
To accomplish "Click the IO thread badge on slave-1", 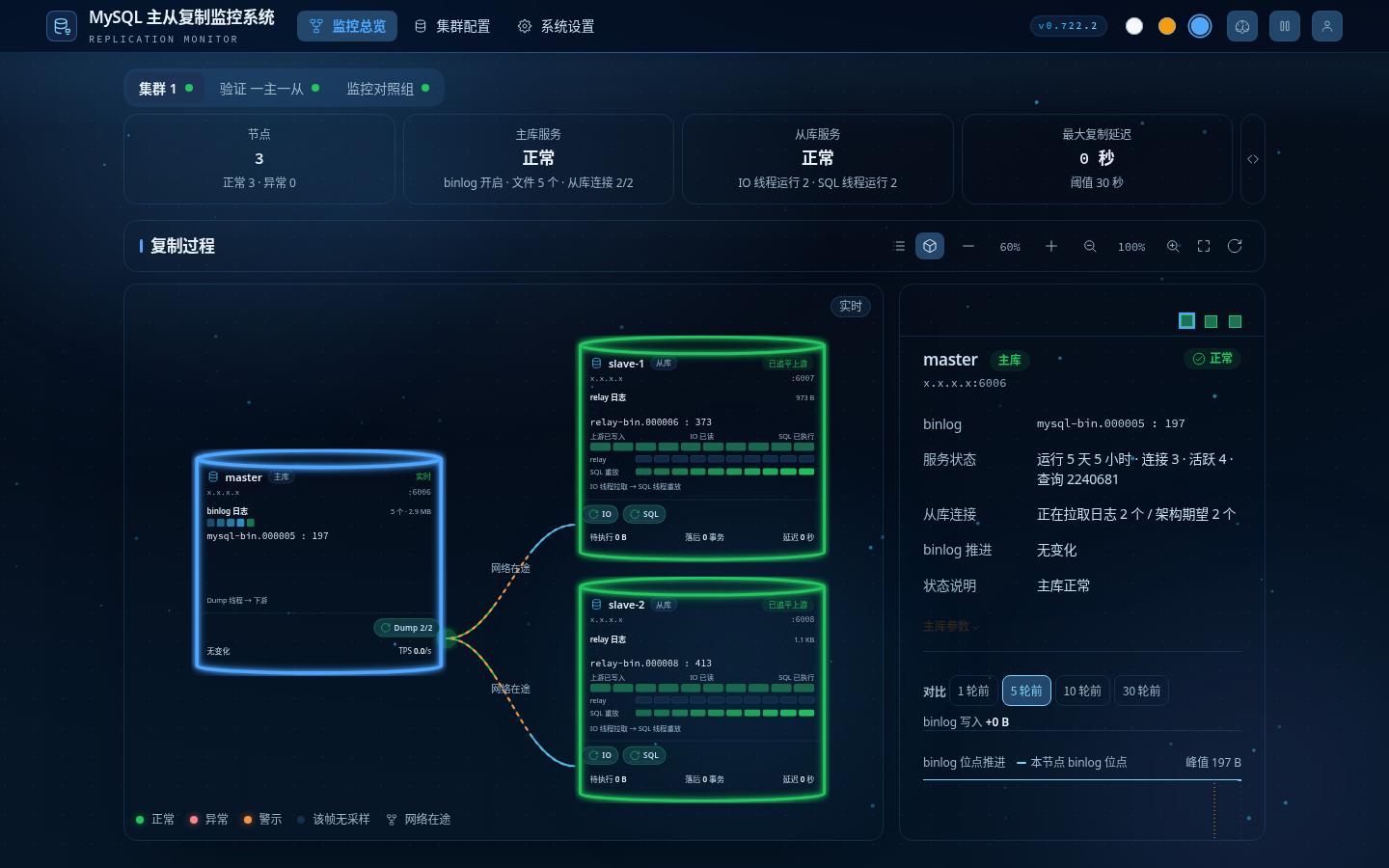I will (x=601, y=514).
